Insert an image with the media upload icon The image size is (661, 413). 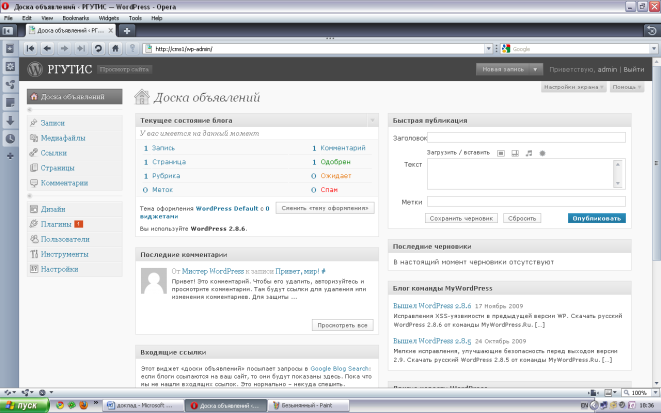pyautogui.click(x=501, y=153)
